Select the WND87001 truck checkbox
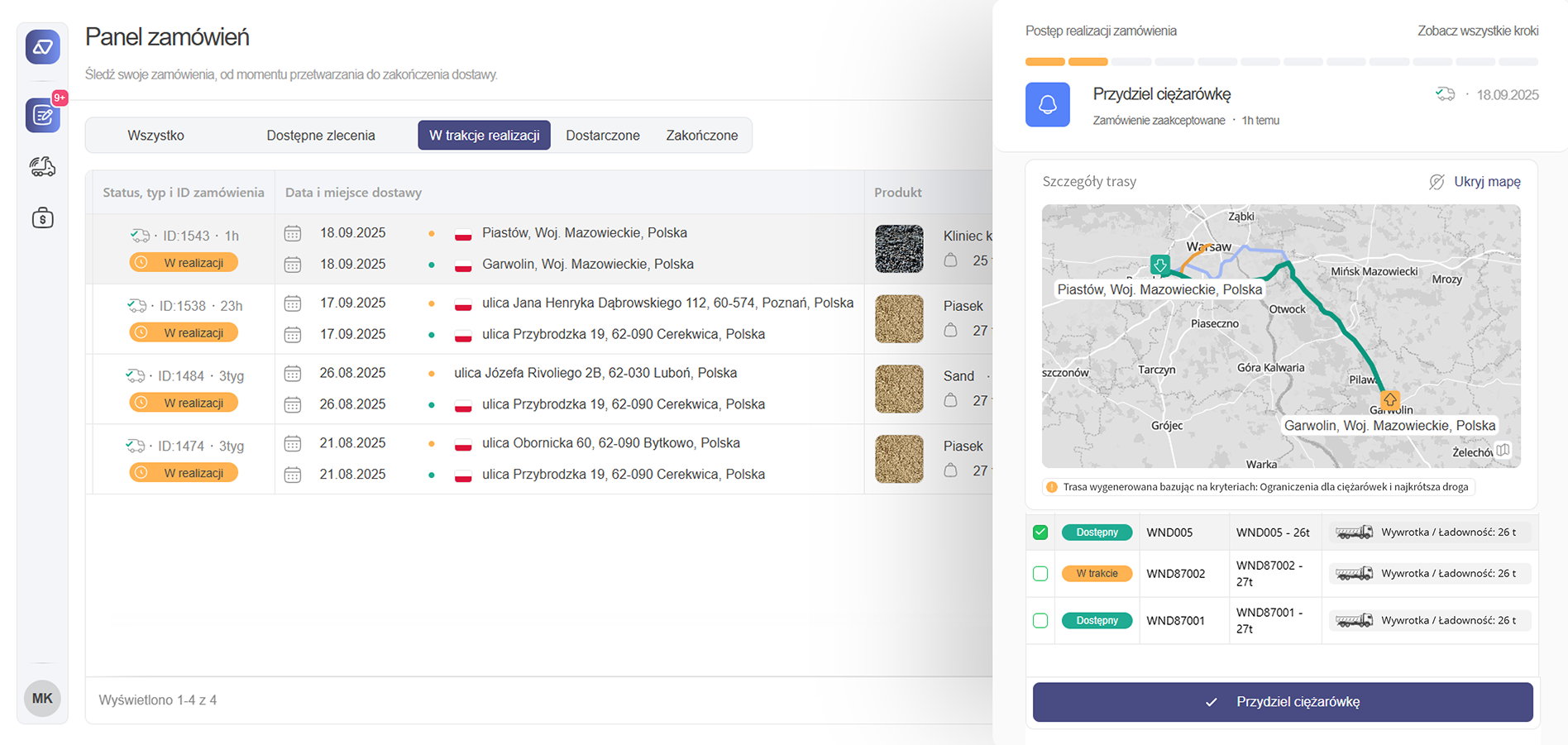The width and height of the screenshot is (1568, 745). (x=1040, y=621)
